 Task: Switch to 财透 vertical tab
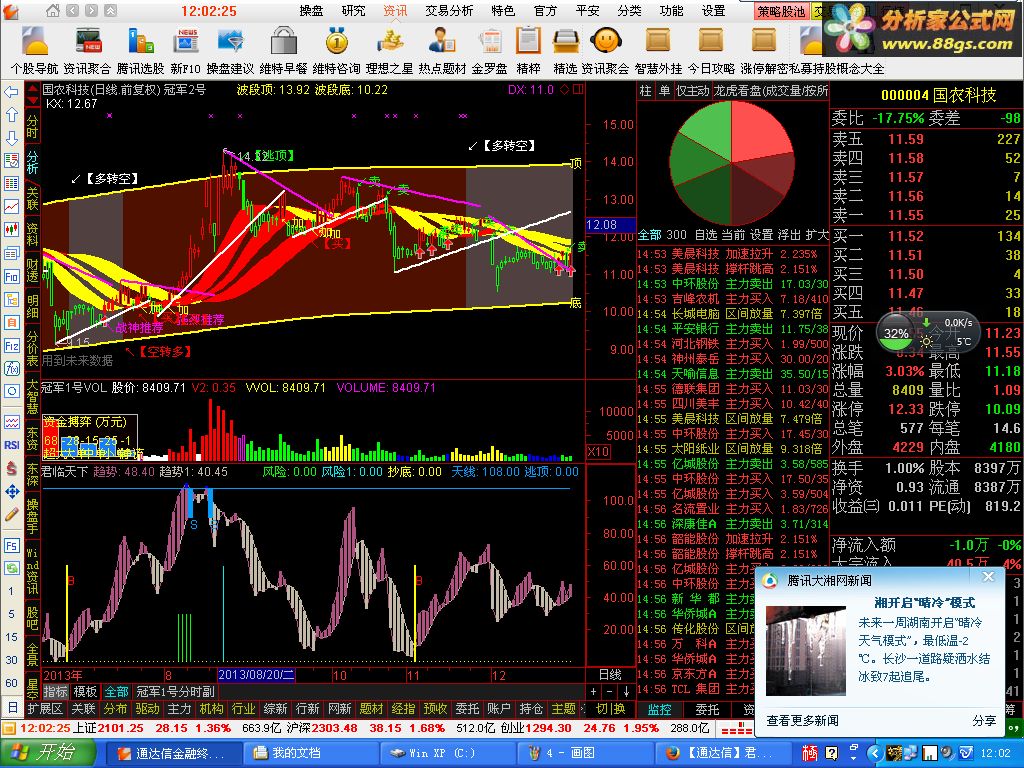tap(32, 270)
